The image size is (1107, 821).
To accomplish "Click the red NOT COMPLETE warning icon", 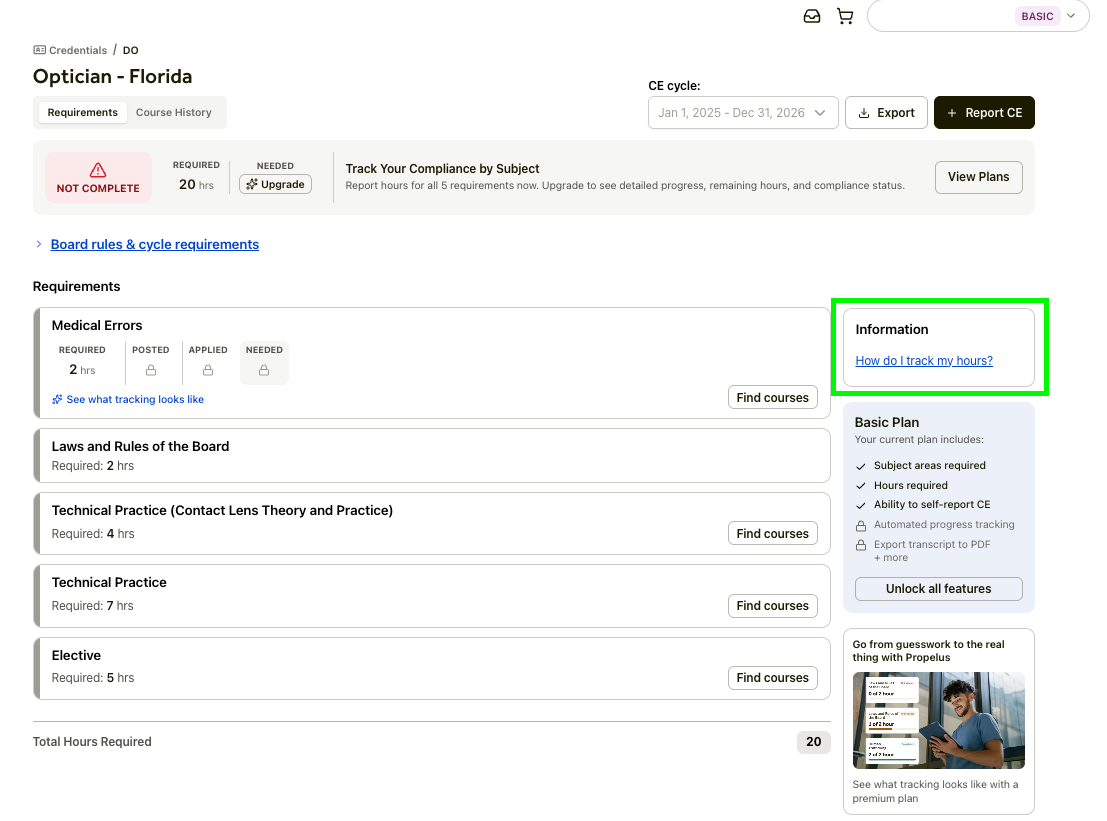I will [x=98, y=170].
